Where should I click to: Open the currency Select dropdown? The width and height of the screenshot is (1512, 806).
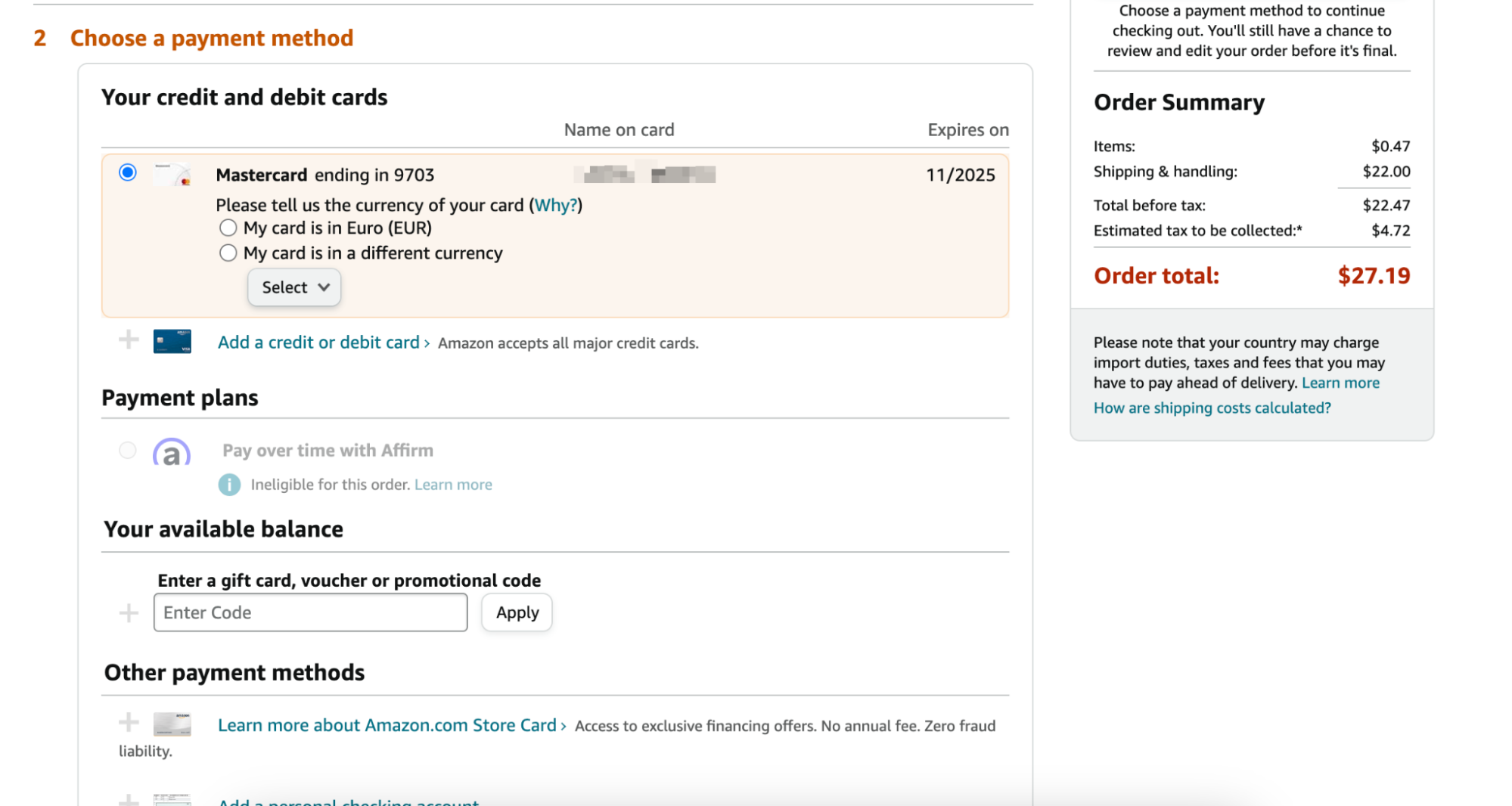(294, 287)
